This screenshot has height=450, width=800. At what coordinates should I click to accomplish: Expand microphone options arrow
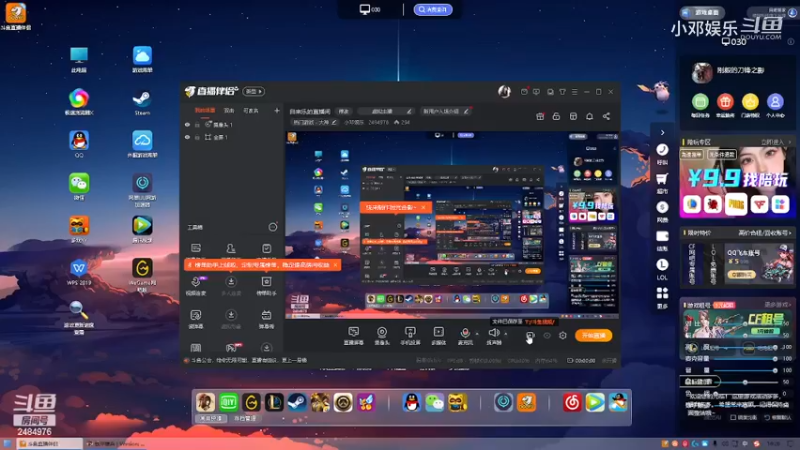pos(478,334)
